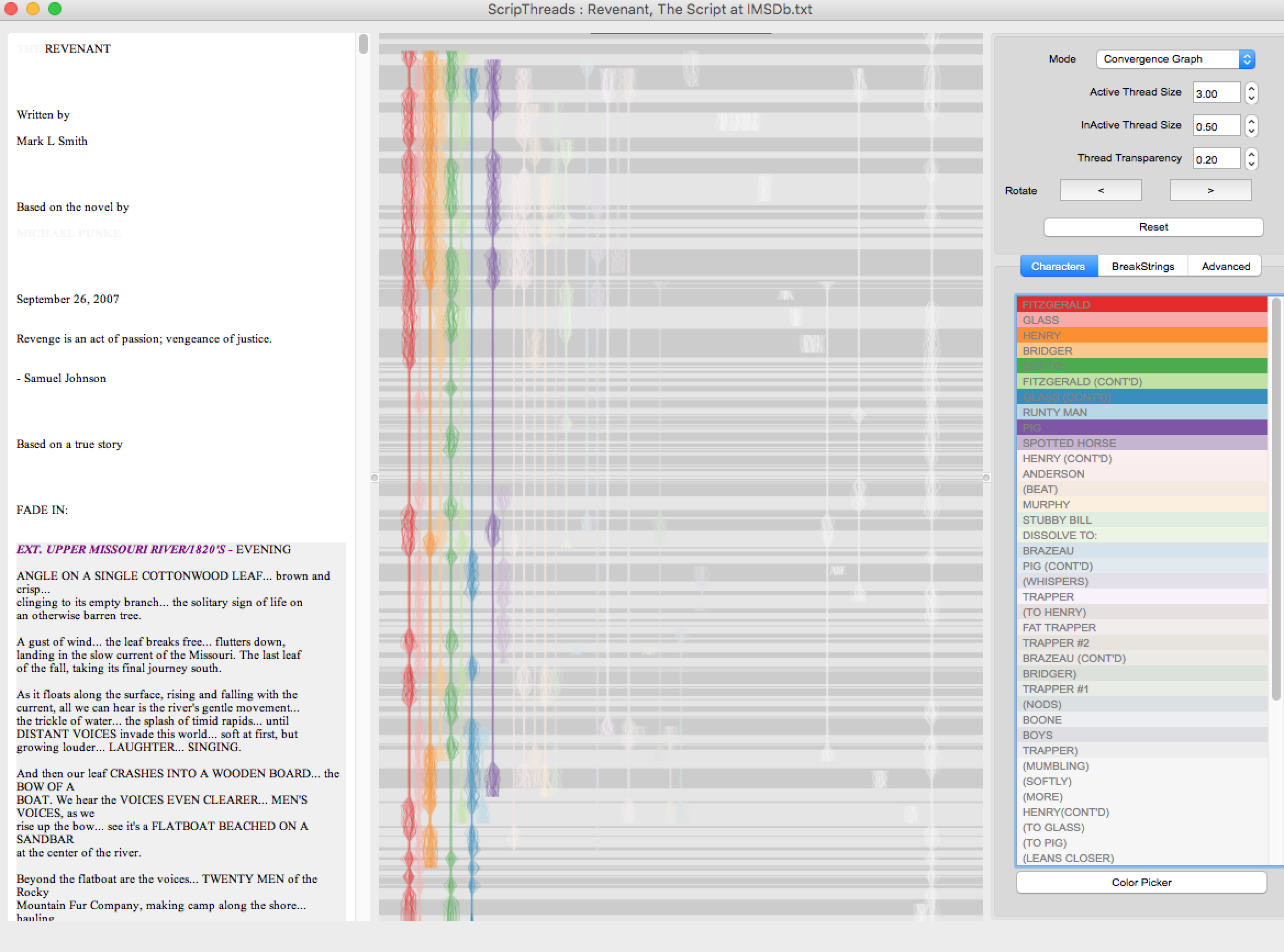Select (MUMBLING) row
Image resolution: width=1284 pixels, height=952 pixels.
1142,765
